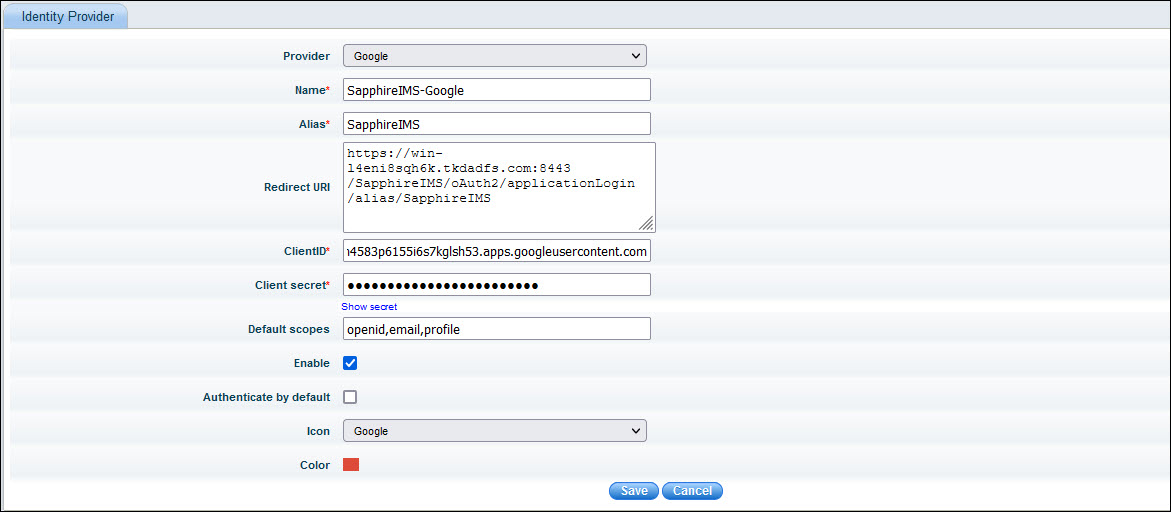The width and height of the screenshot is (1171, 512).
Task: Check the Authenticate by default checkbox
Action: [350, 397]
